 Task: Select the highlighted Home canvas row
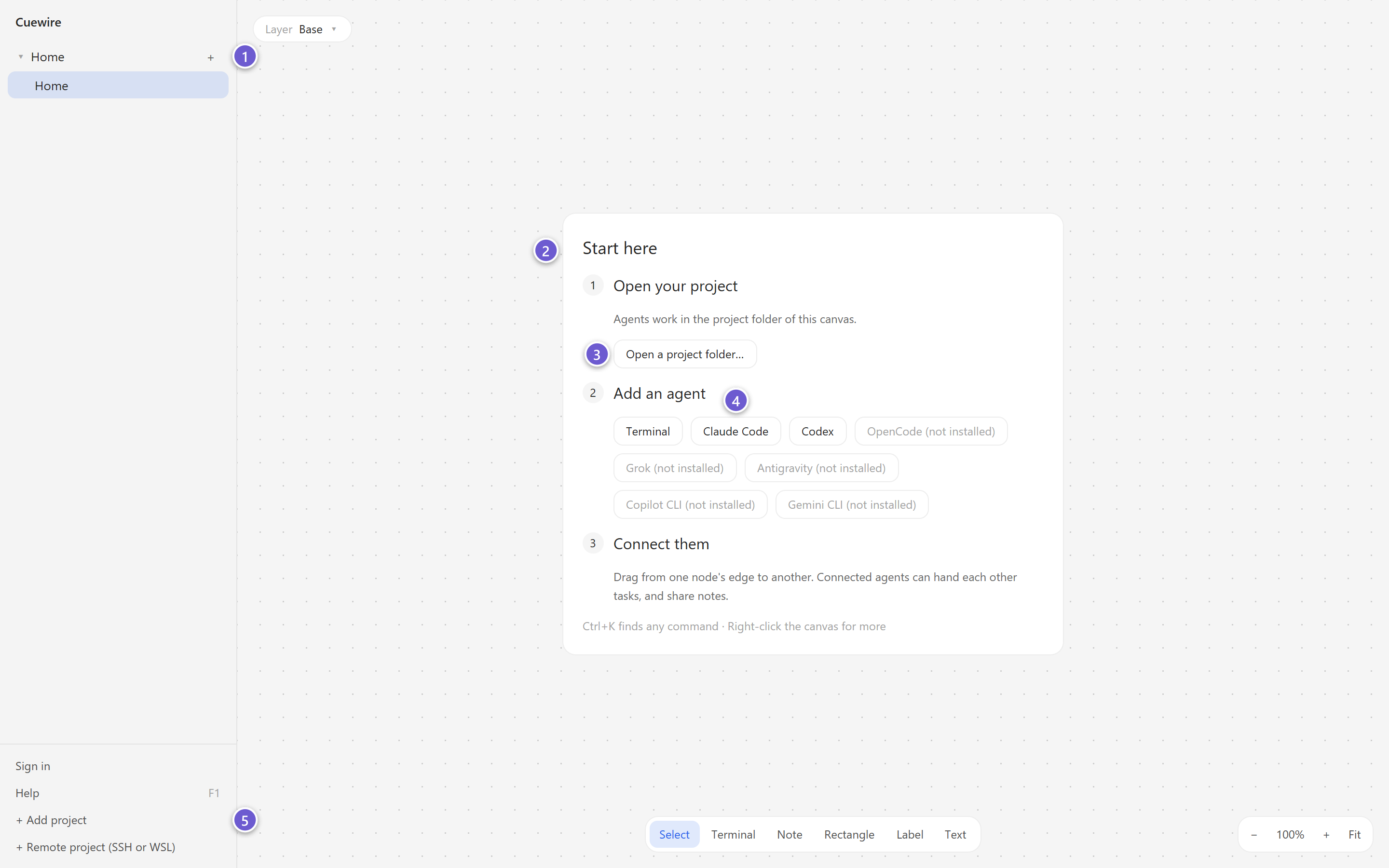click(x=118, y=85)
